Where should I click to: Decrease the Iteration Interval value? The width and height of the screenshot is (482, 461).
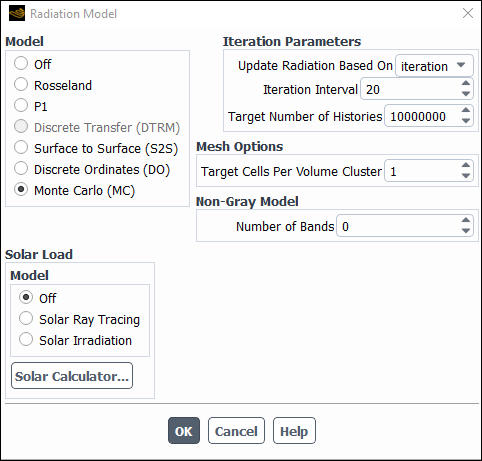[x=466, y=94]
